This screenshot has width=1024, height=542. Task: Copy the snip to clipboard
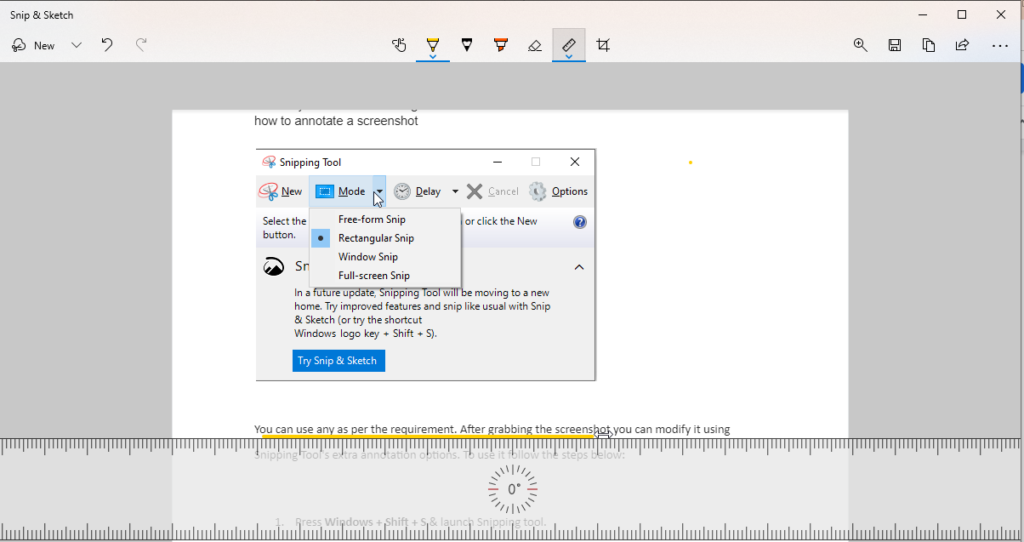(929, 45)
